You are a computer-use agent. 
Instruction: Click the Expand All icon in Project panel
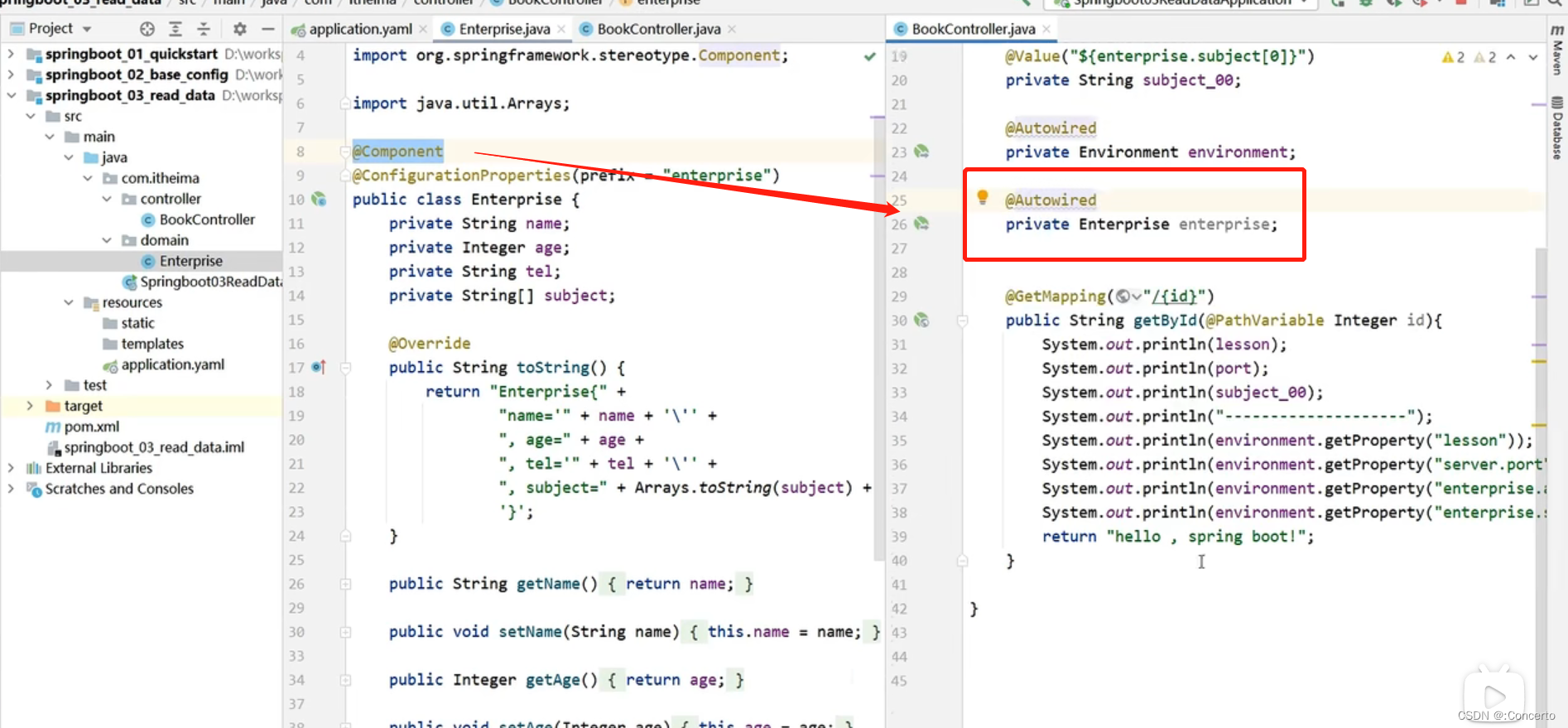[x=176, y=29]
